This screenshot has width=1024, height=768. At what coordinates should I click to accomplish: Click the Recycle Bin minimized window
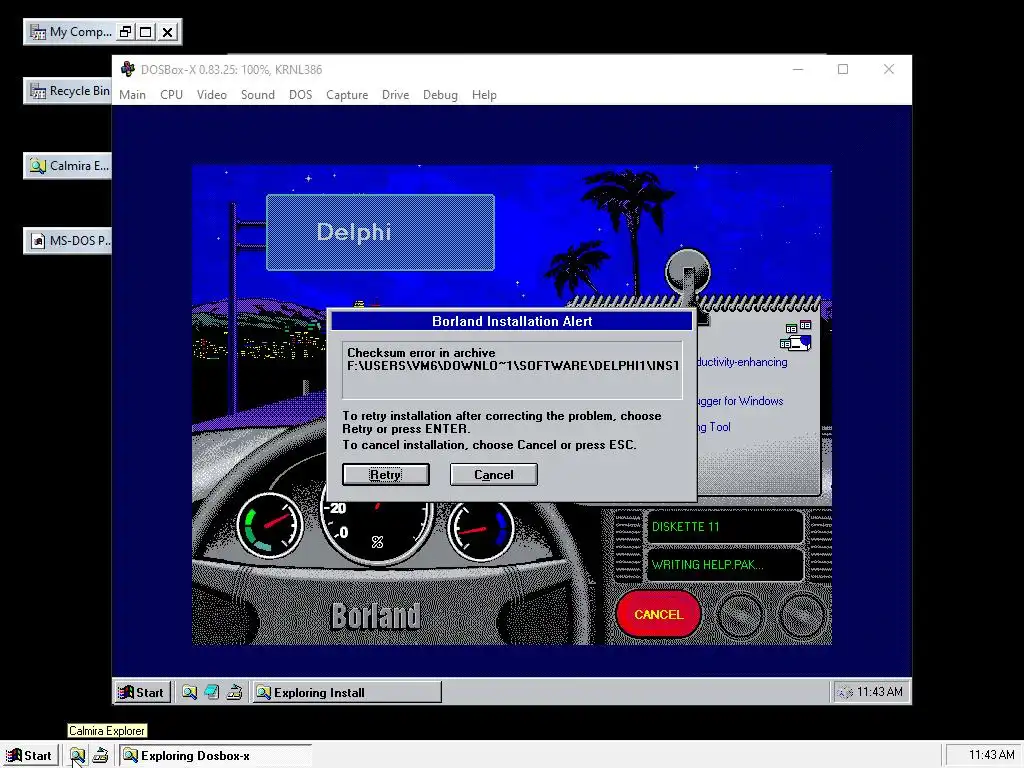click(68, 91)
